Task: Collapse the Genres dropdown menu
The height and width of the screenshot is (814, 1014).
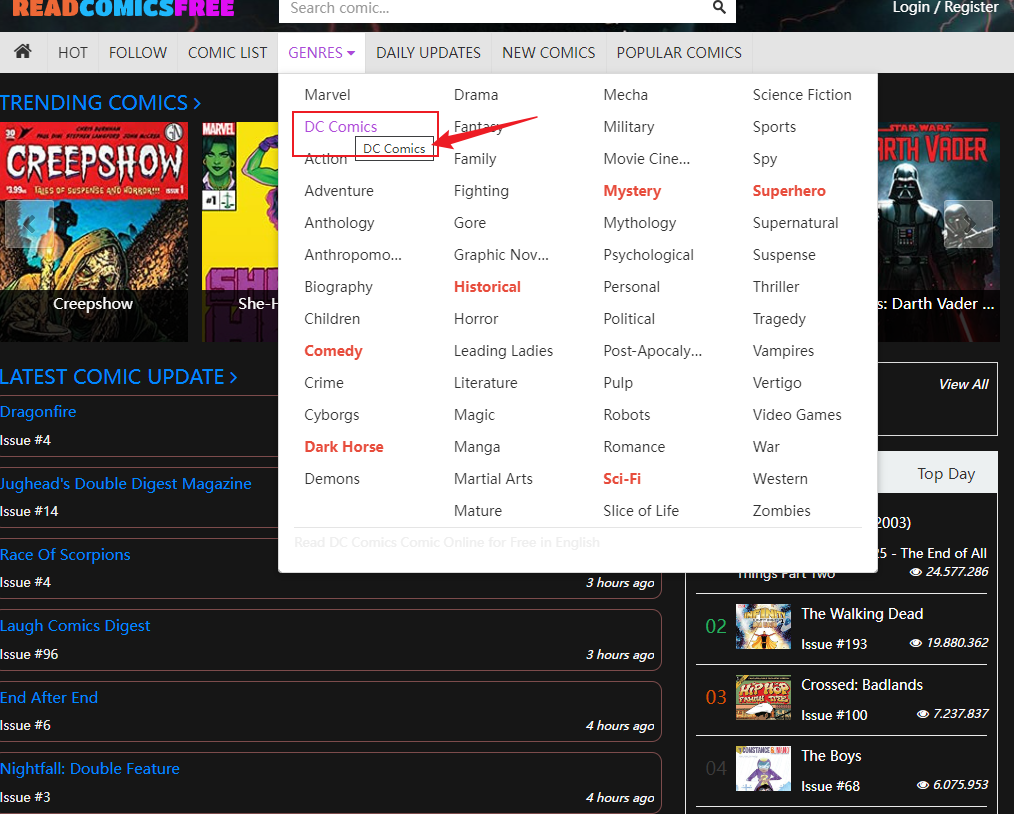Action: (321, 52)
